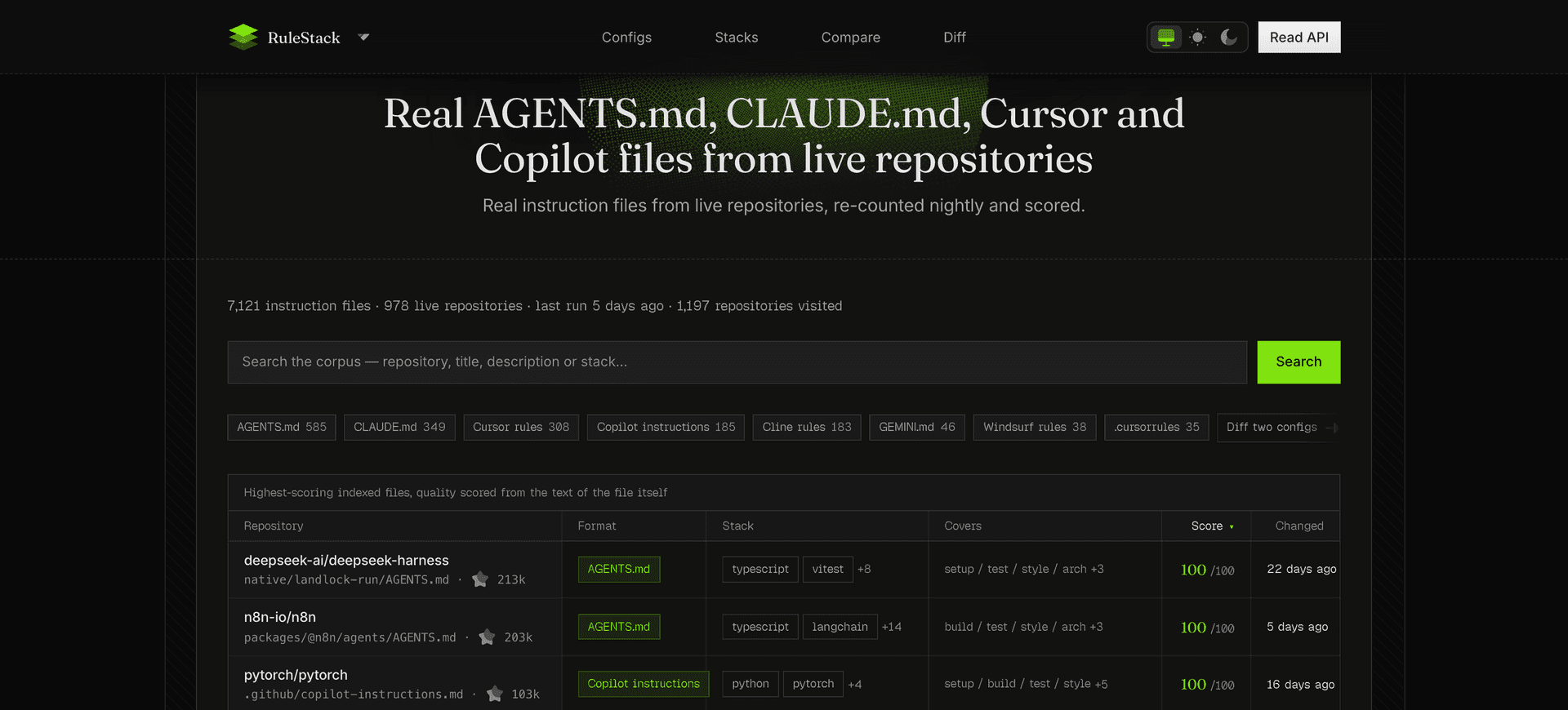Image resolution: width=1568 pixels, height=710 pixels.
Task: Expand +4 more stacks in pytorch row
Action: point(855,684)
